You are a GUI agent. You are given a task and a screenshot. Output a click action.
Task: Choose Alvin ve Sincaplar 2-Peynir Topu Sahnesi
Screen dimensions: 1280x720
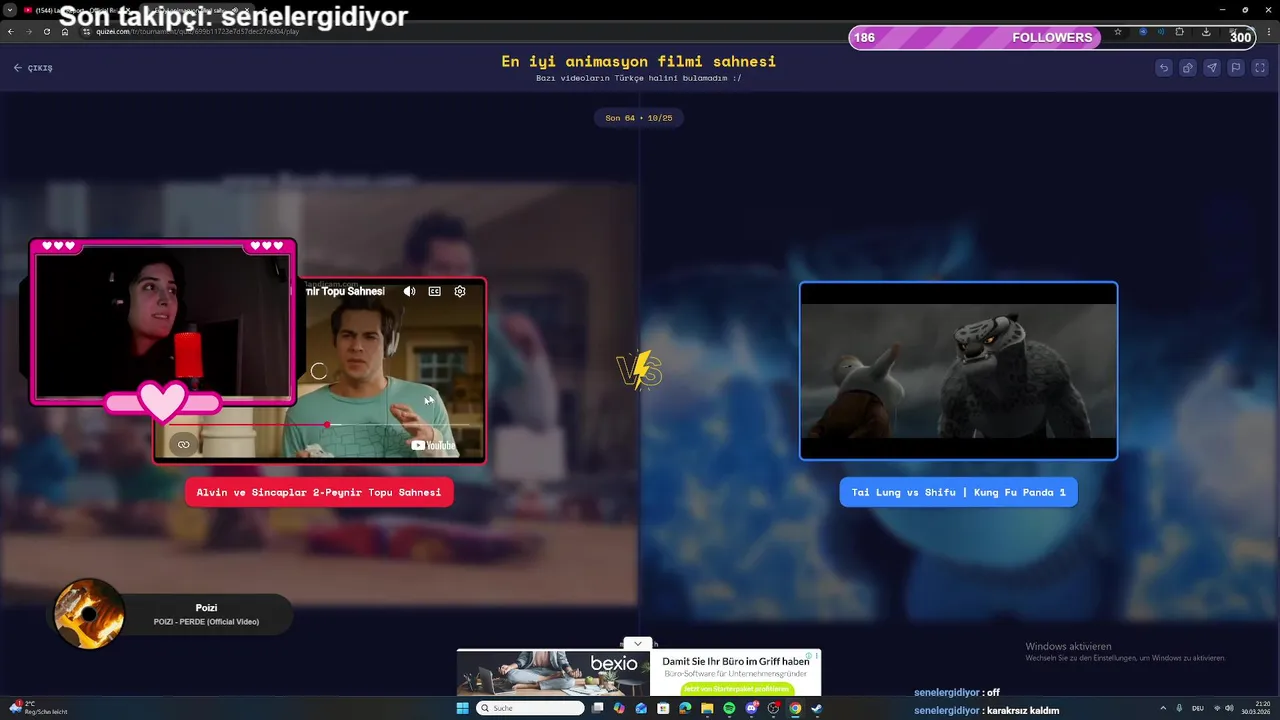[319, 492]
